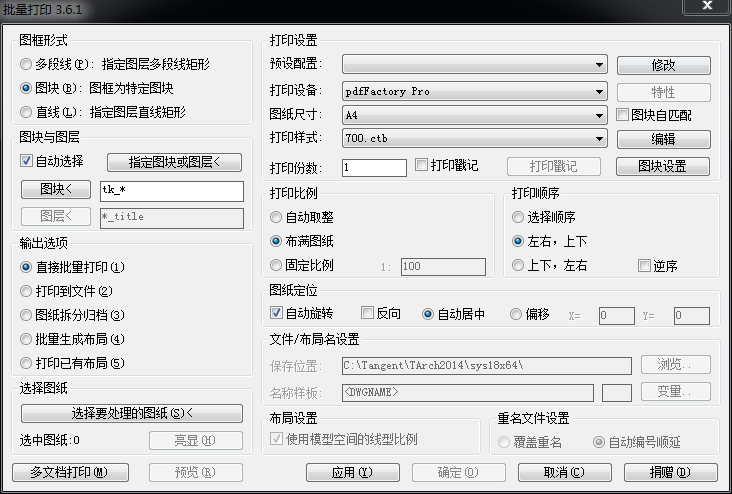Viewport: 732px width, 494px height.
Task: Choose 打印到文件(2) output option
Action: (26, 291)
